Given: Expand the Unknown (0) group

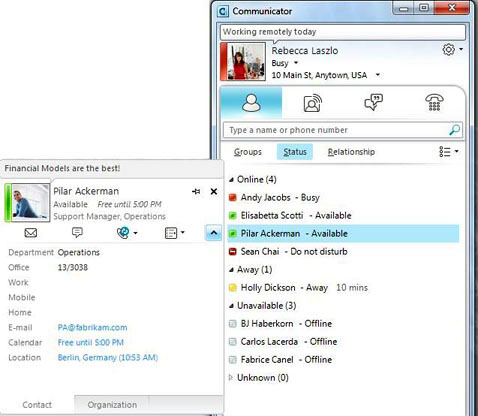Looking at the screenshot, I should 231,378.
